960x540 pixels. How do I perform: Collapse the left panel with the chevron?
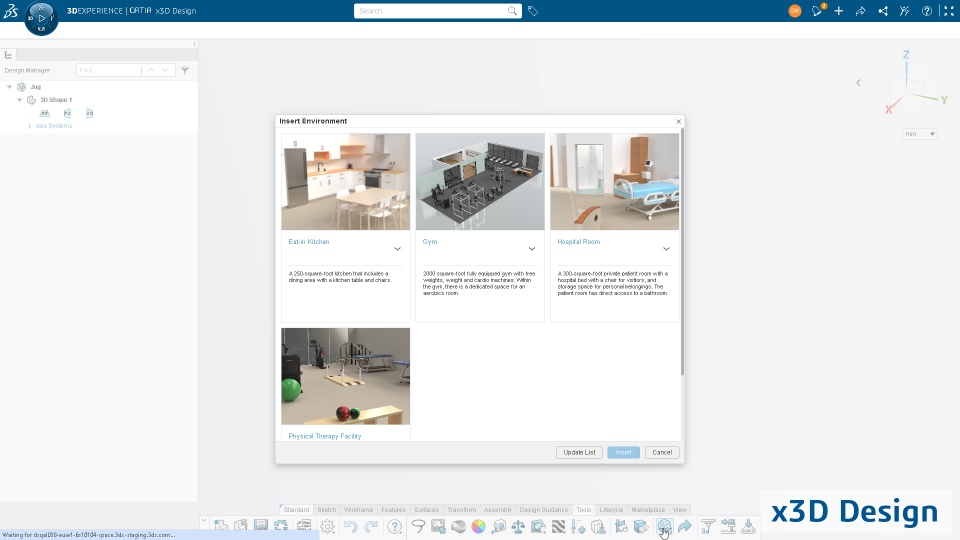point(195,45)
